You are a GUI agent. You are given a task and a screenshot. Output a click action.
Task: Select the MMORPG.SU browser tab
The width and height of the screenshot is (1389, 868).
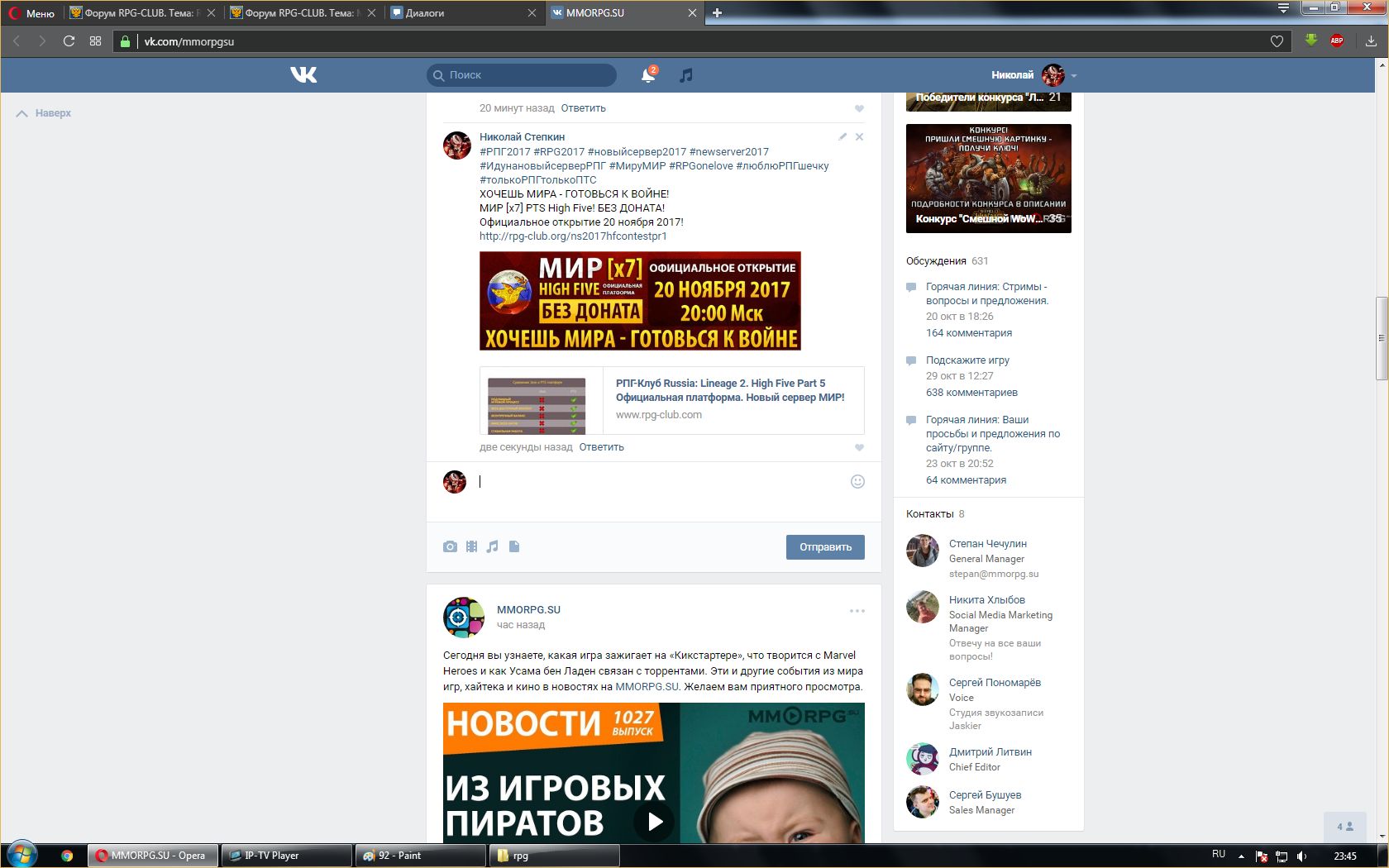tap(624, 12)
